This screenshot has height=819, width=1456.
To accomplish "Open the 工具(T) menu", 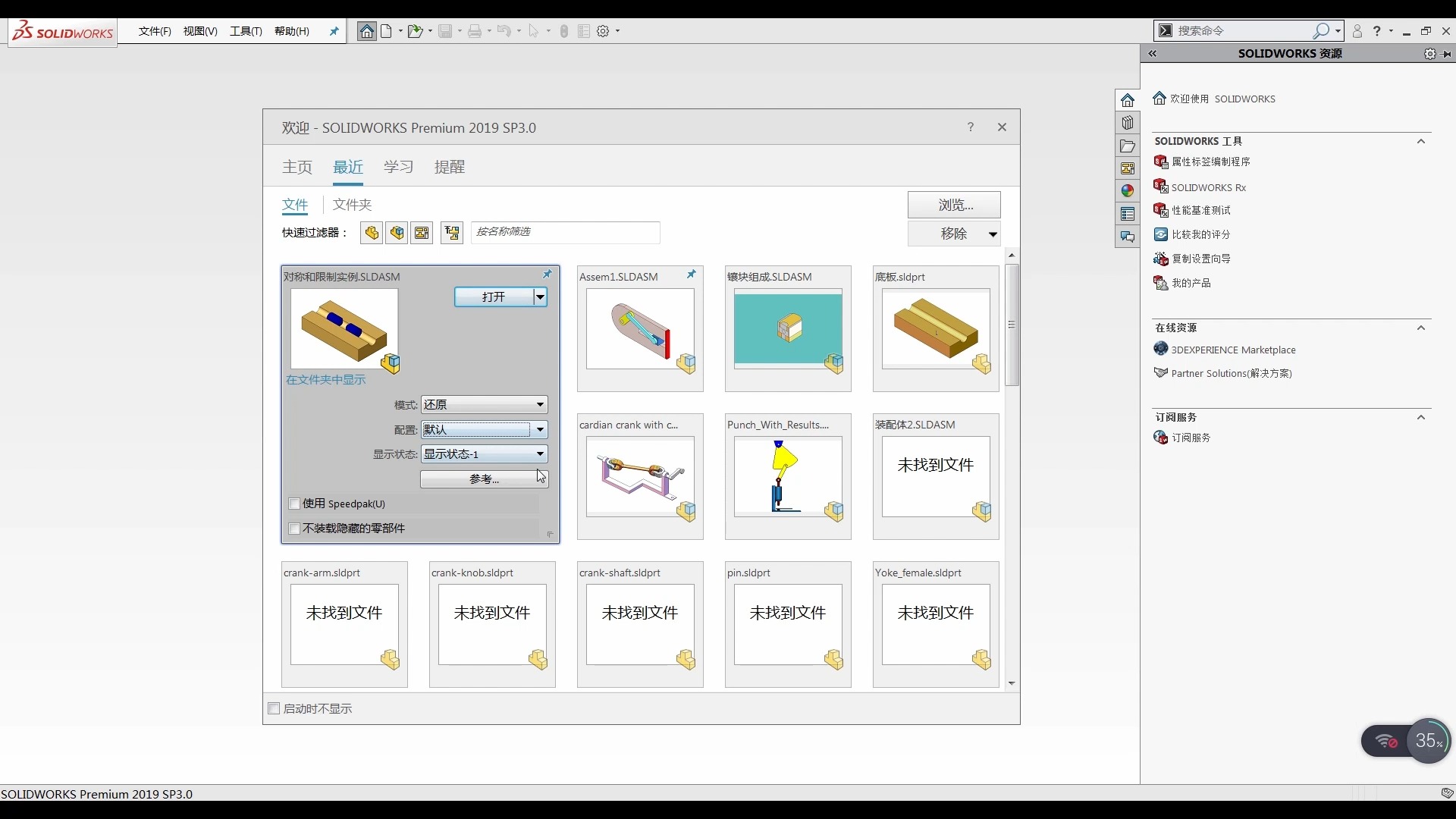I will 246,31.
